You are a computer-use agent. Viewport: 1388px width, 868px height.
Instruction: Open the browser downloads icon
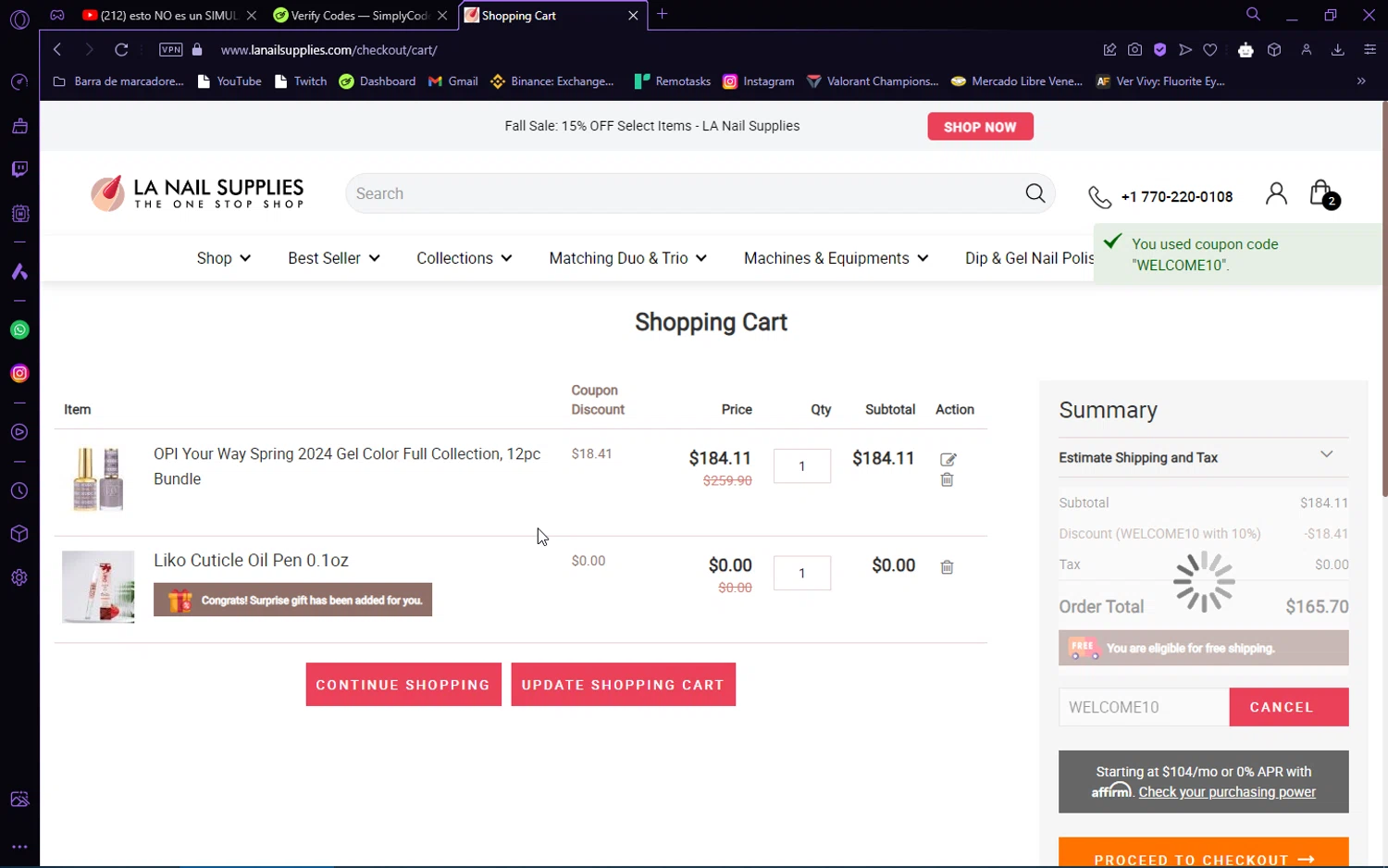[1337, 50]
